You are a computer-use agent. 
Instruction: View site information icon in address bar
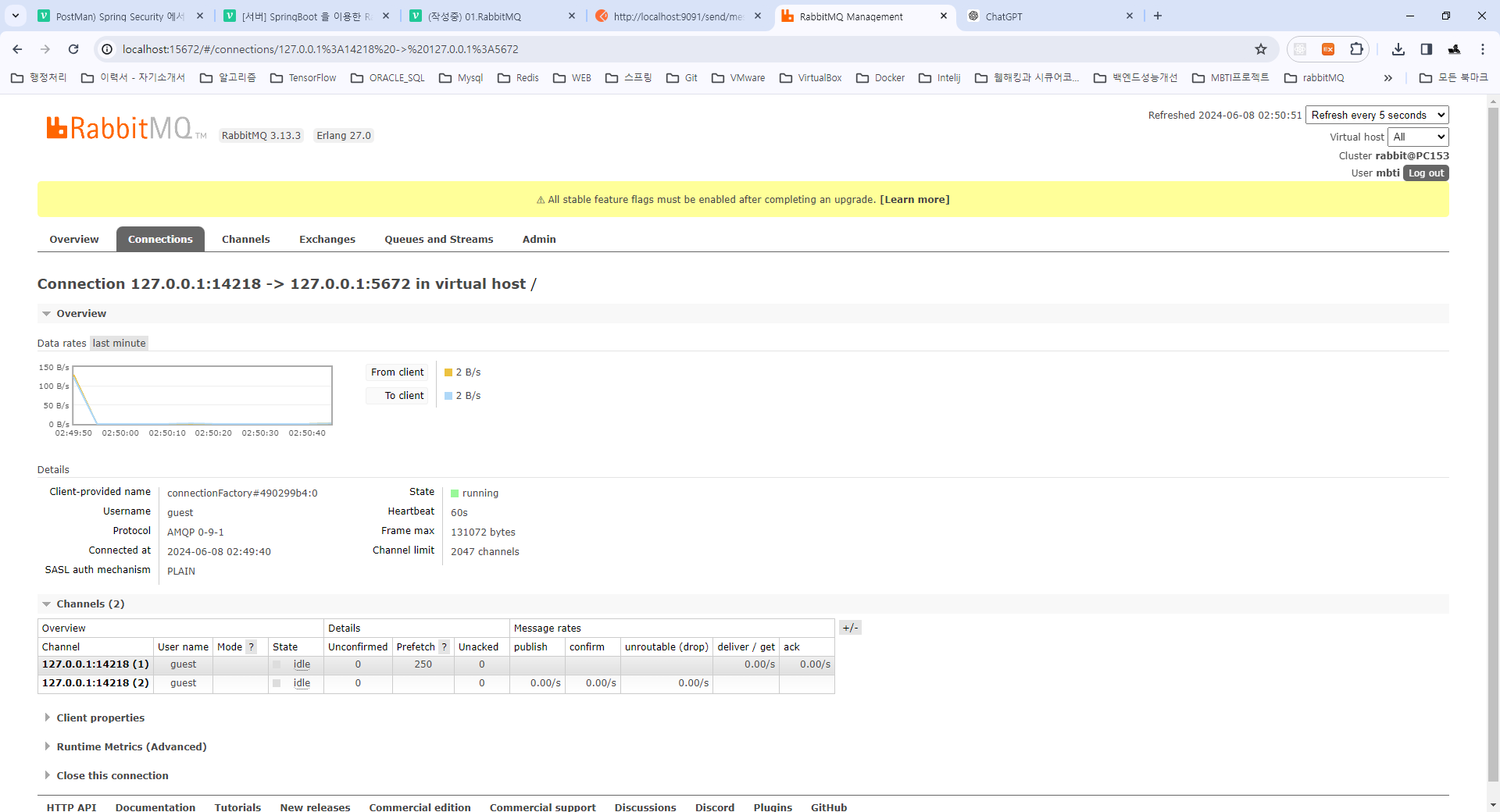107,49
